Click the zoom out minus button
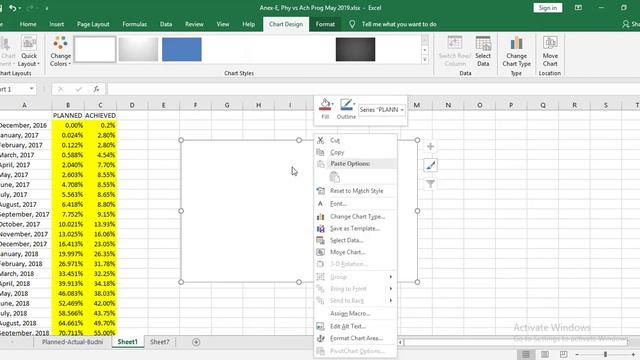The width and height of the screenshot is (640, 360). (x=577, y=354)
